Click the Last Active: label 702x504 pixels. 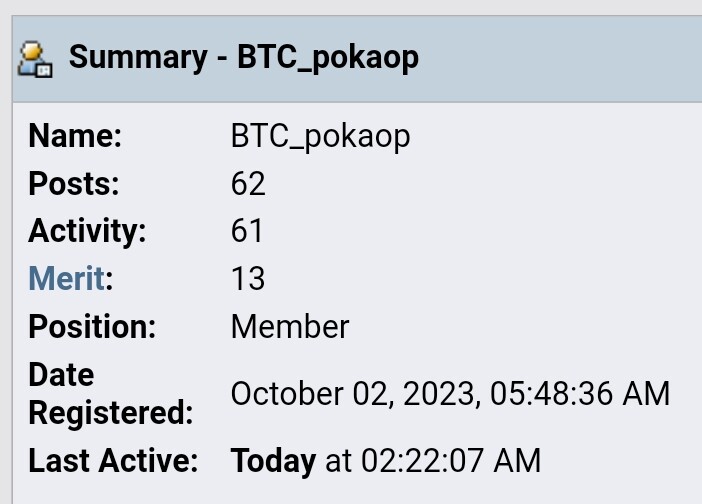(113, 461)
